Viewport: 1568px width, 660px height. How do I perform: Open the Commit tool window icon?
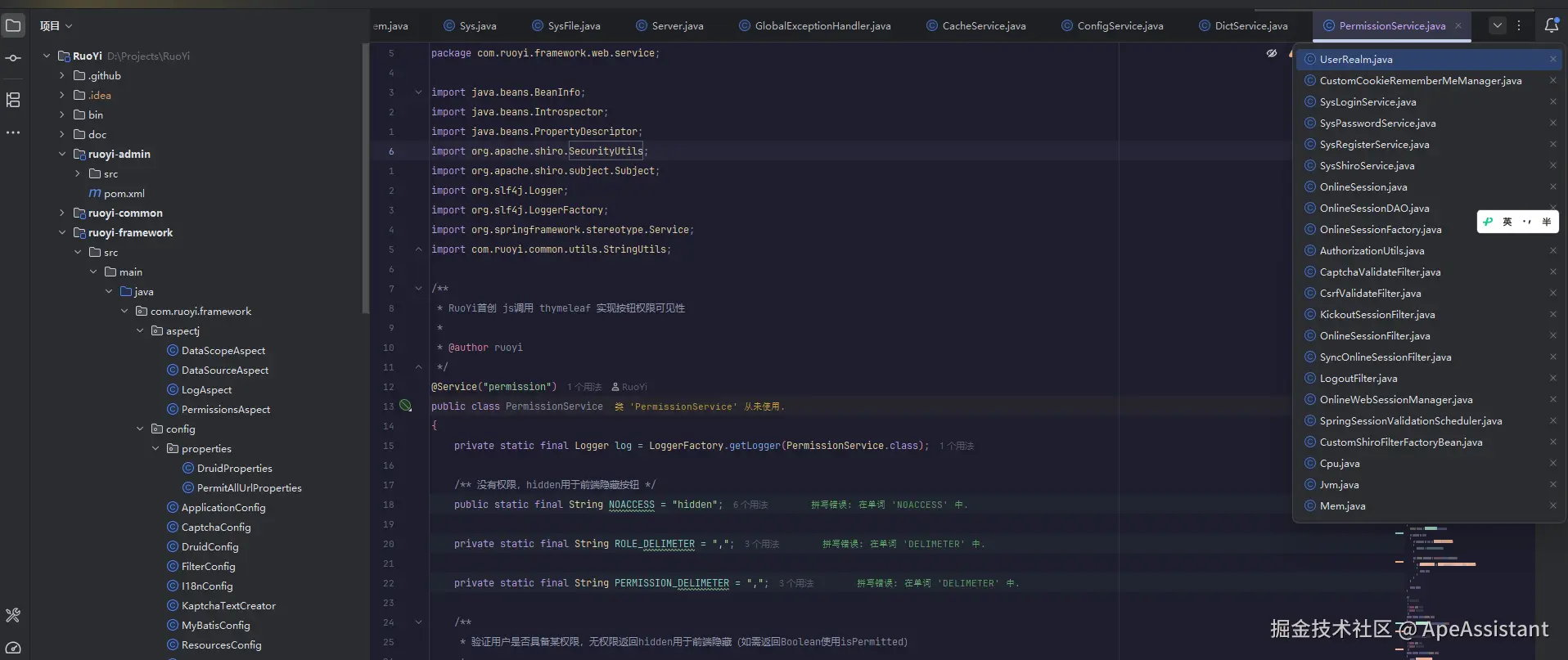point(13,58)
